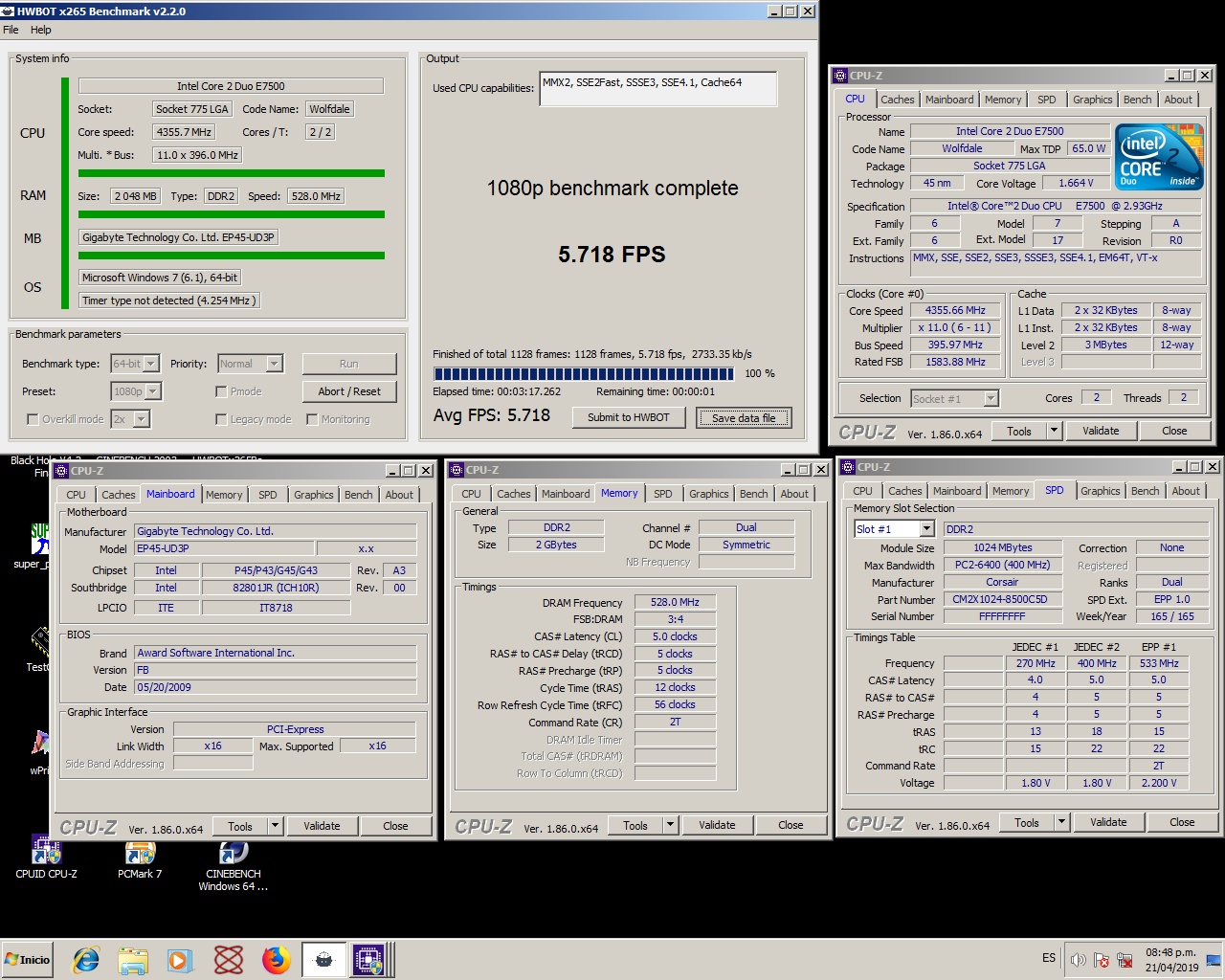The width and height of the screenshot is (1225, 980).
Task: Open the Benchmark type 64-bit dropdown
Action: click(x=151, y=364)
